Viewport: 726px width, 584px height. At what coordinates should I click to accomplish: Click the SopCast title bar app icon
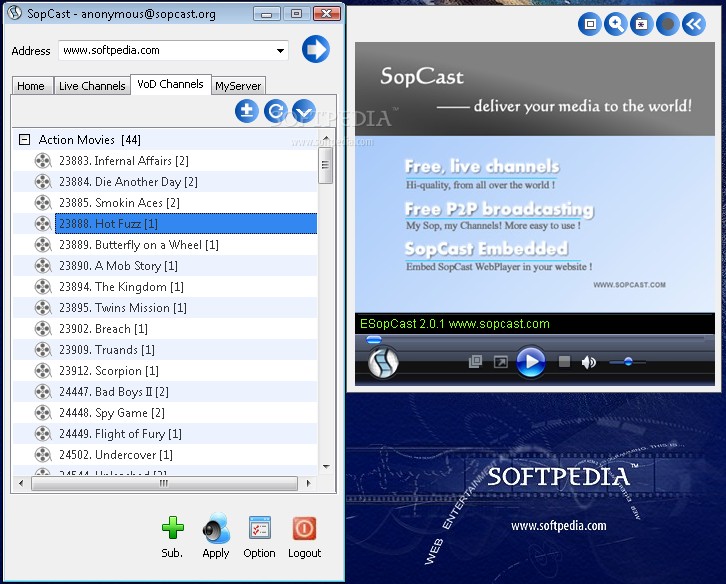pyautogui.click(x=14, y=13)
